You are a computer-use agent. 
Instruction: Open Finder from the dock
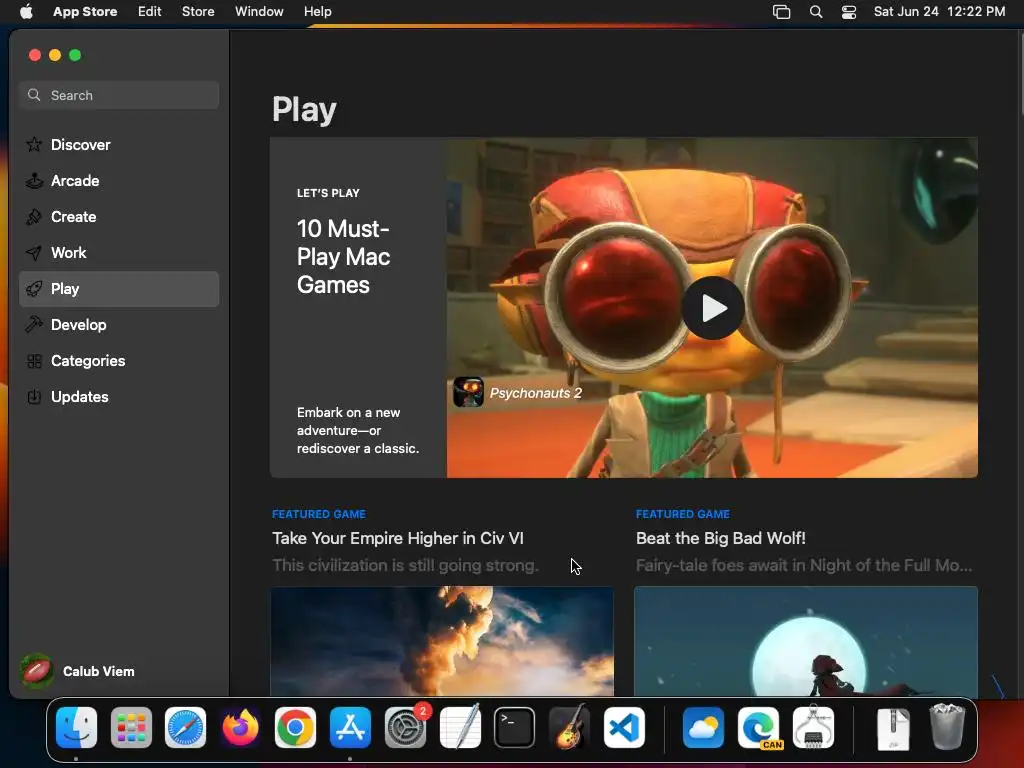tap(76, 727)
